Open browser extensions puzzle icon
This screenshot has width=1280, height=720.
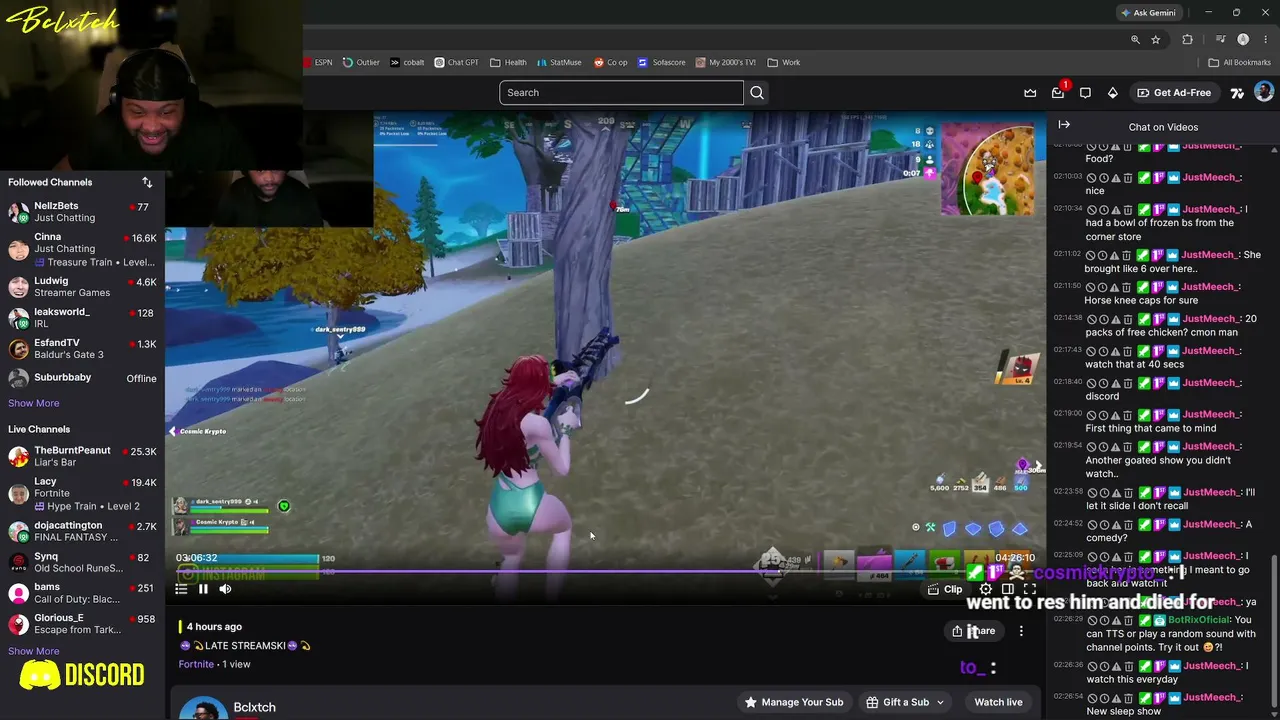coord(1188,40)
